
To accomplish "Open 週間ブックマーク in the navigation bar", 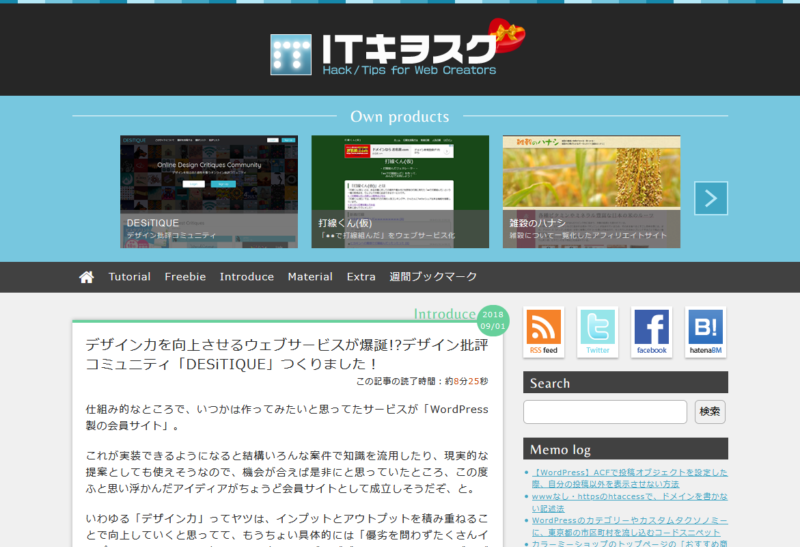I will tap(433, 277).
